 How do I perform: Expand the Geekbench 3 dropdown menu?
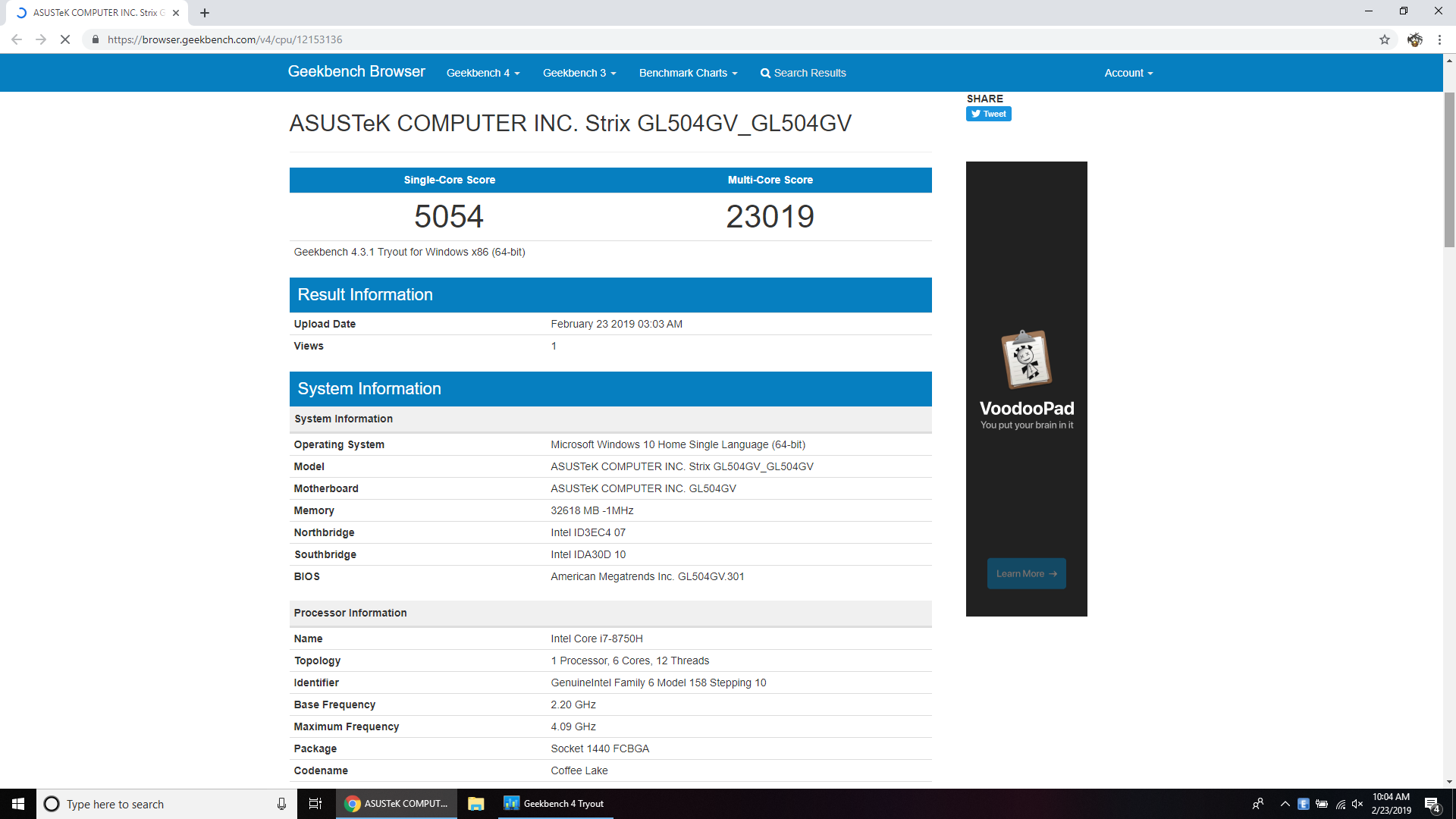coord(579,73)
